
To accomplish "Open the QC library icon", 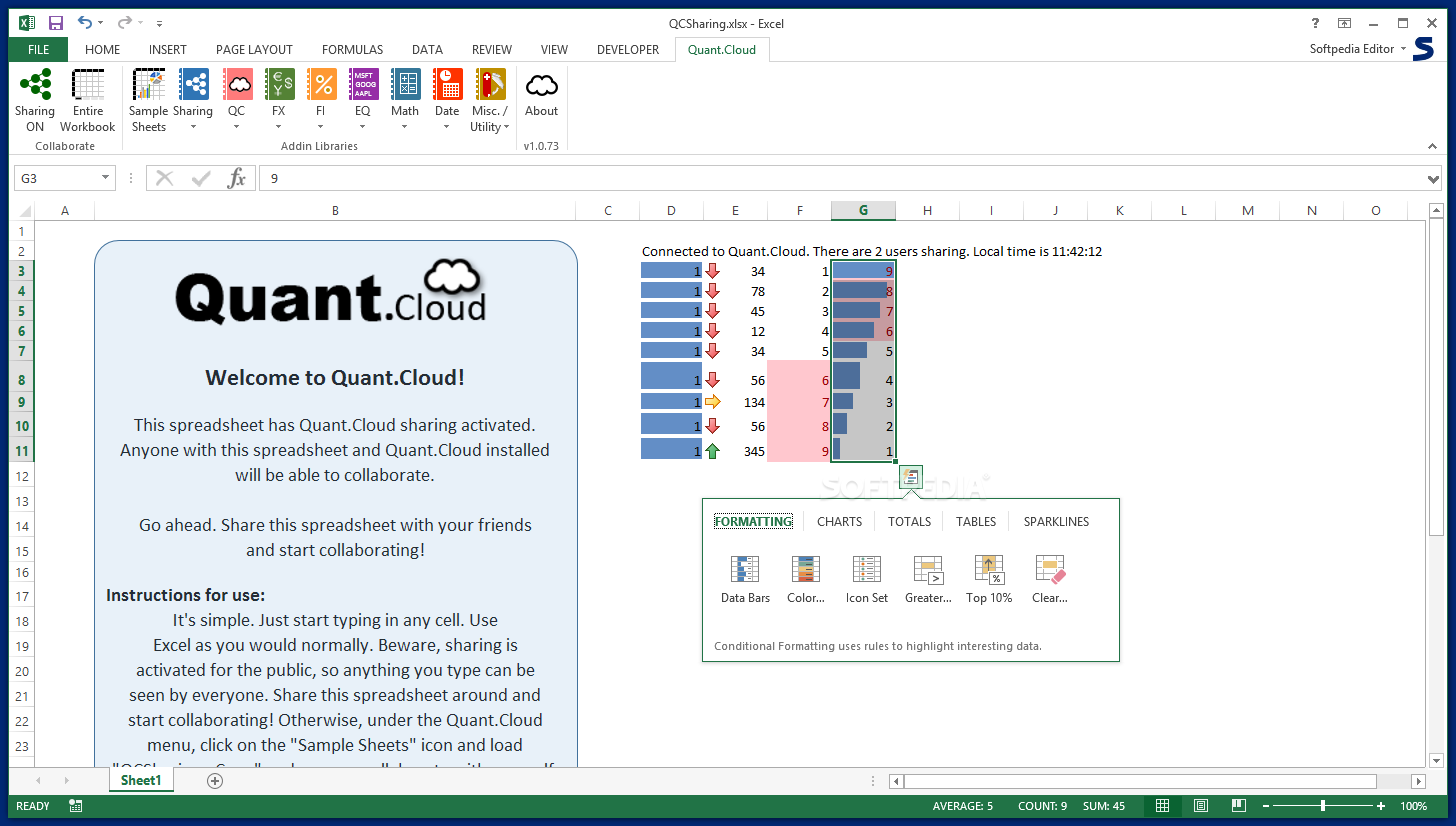I will pyautogui.click(x=237, y=85).
